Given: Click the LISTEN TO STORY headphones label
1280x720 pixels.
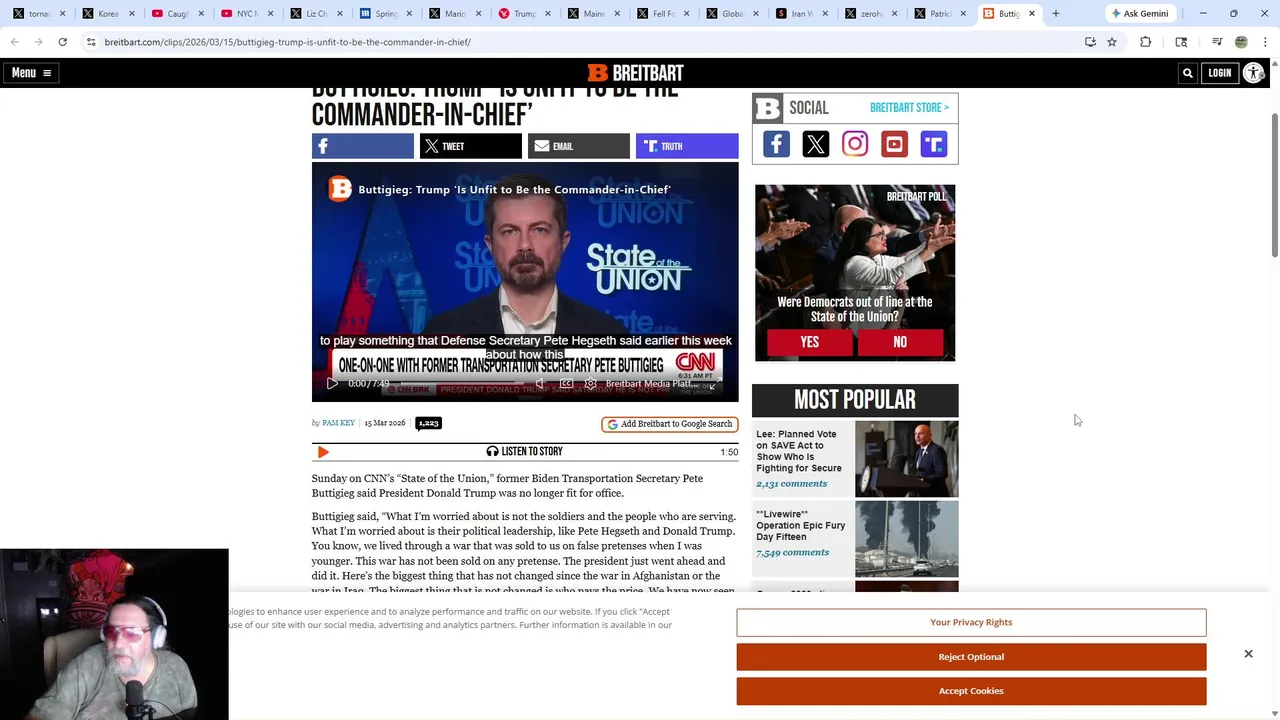Looking at the screenshot, I should [x=524, y=452].
